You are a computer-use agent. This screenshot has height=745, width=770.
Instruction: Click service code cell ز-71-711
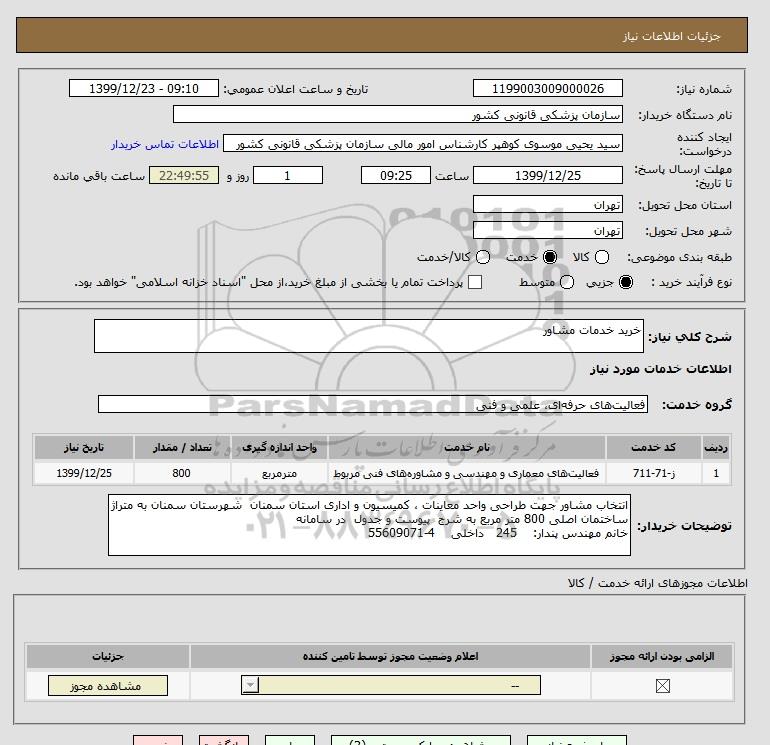coord(653,473)
